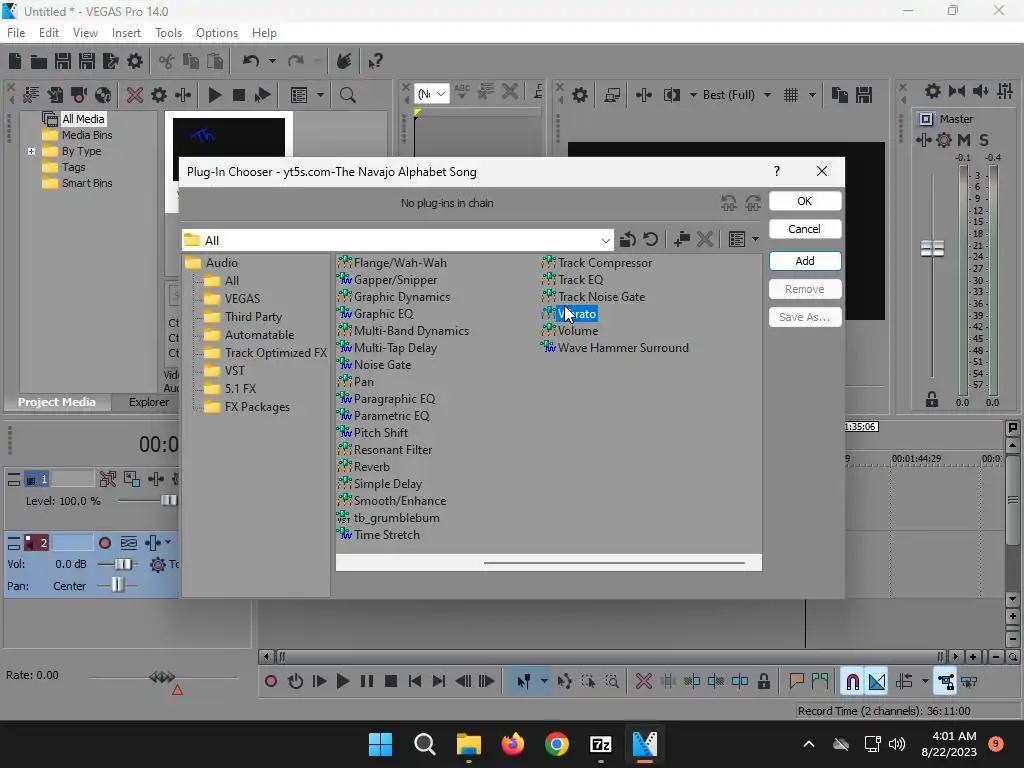Image resolution: width=1024 pixels, height=768 pixels.
Task: Open the File menu
Action: tap(16, 33)
